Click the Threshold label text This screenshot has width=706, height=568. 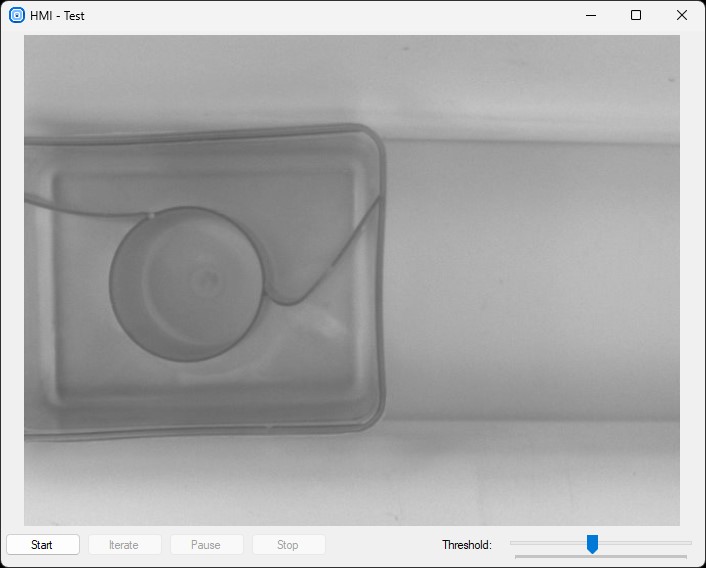(x=466, y=545)
